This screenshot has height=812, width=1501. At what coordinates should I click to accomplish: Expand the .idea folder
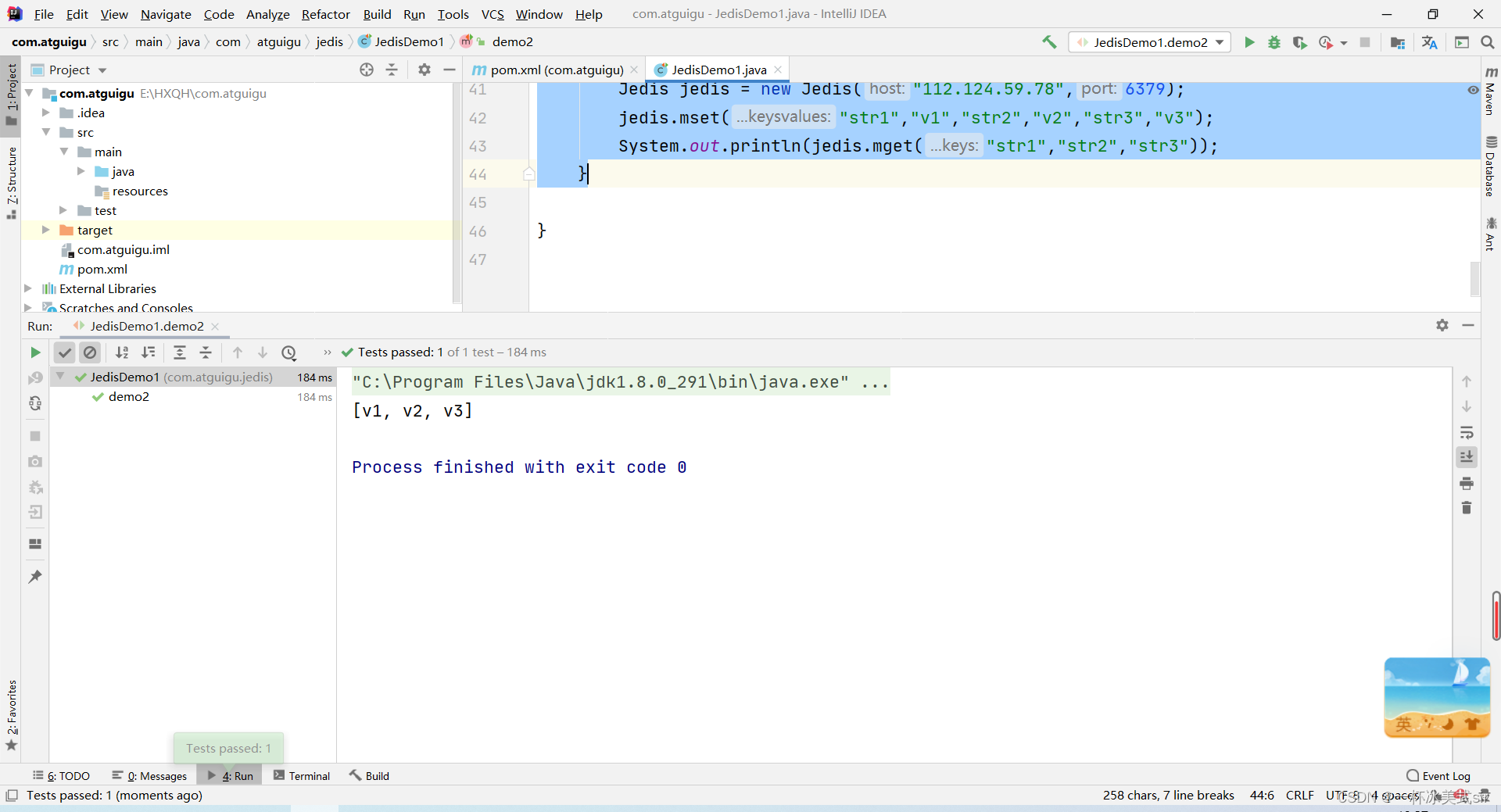tap(46, 113)
